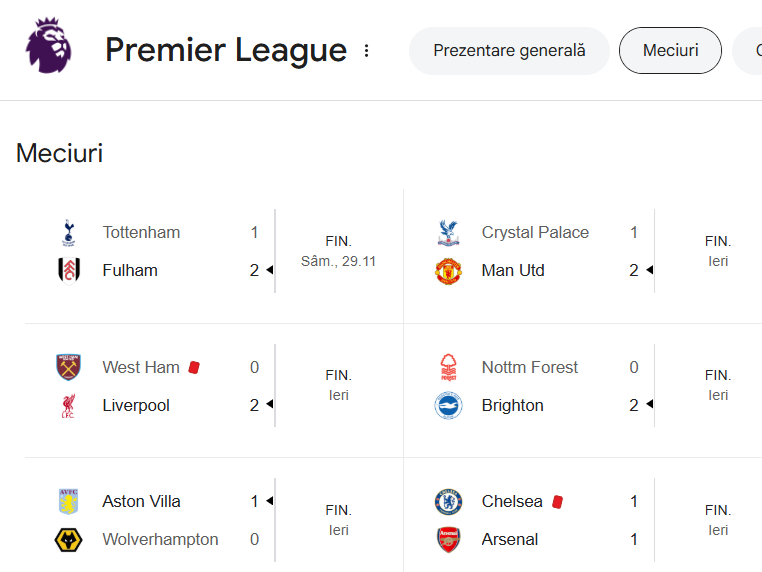Click the Chelsea club crest
Image resolution: width=762 pixels, height=572 pixels.
point(448,502)
